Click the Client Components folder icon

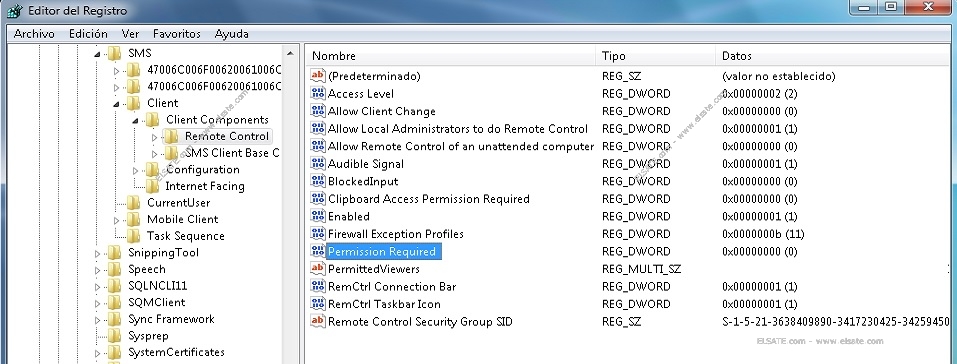[152, 120]
